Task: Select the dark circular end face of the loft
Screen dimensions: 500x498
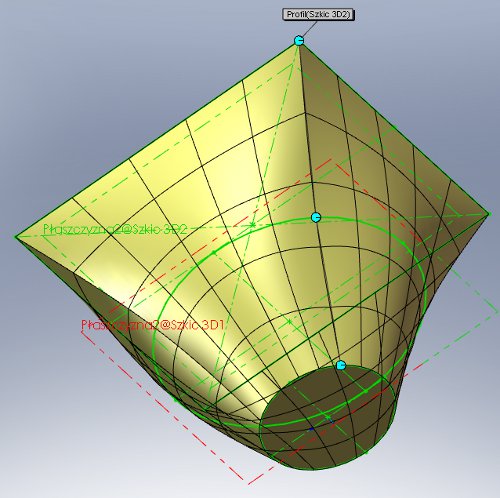Action: (x=327, y=417)
